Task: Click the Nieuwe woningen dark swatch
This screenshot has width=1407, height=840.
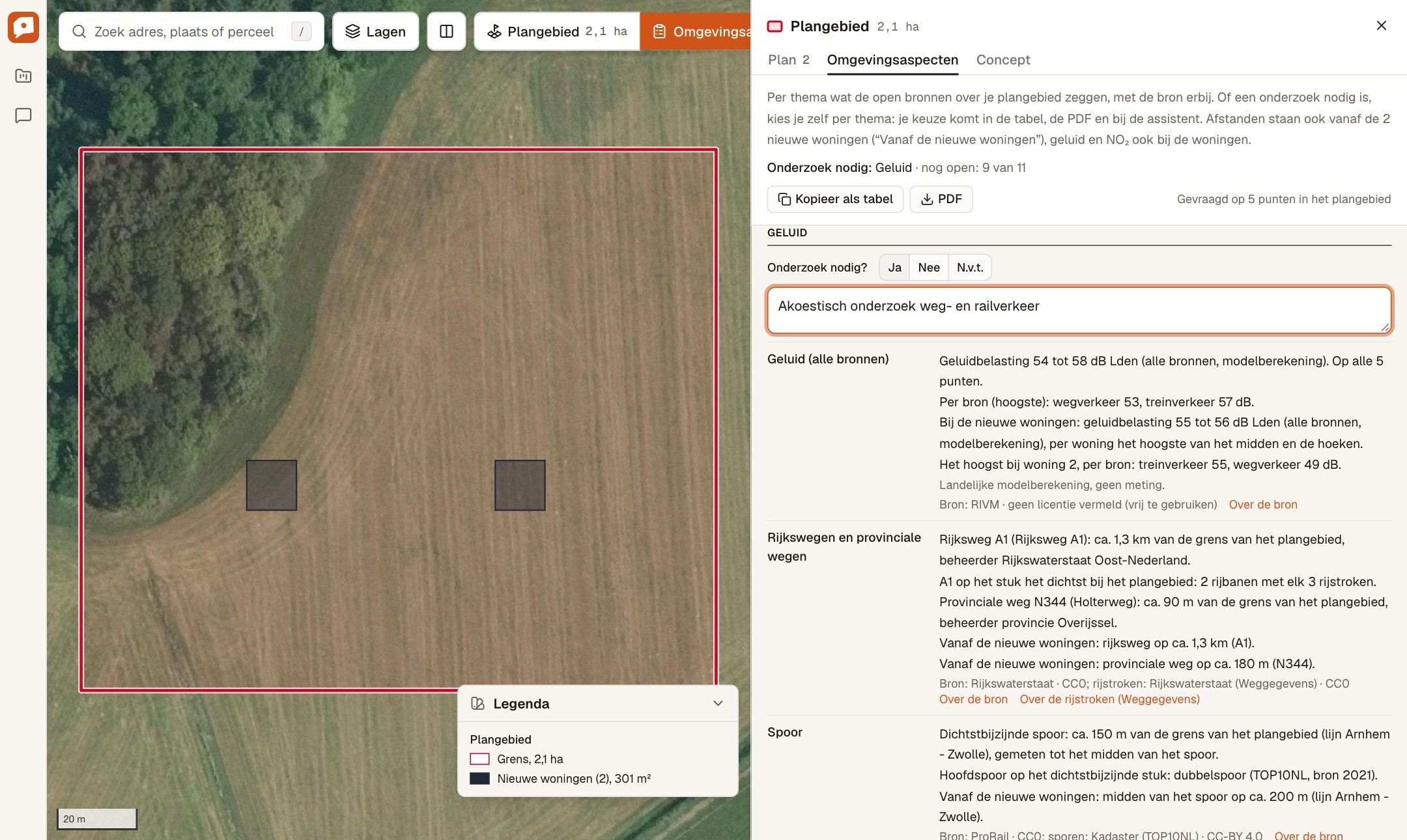Action: coord(479,779)
